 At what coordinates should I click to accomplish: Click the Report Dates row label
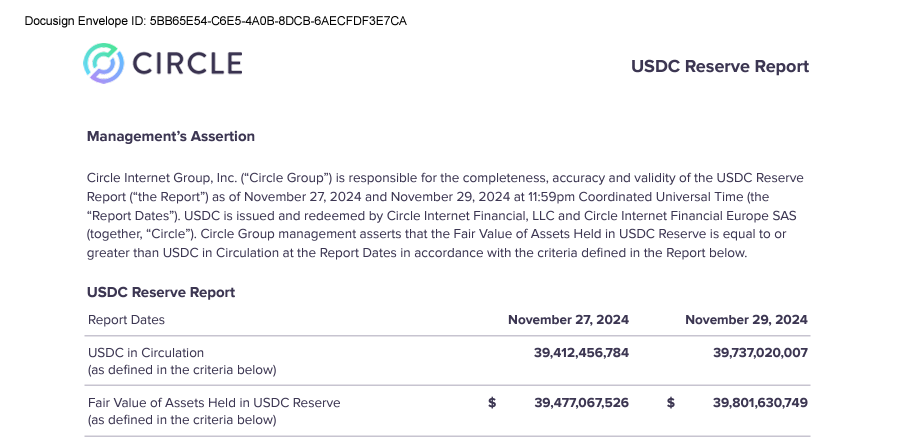(x=126, y=320)
